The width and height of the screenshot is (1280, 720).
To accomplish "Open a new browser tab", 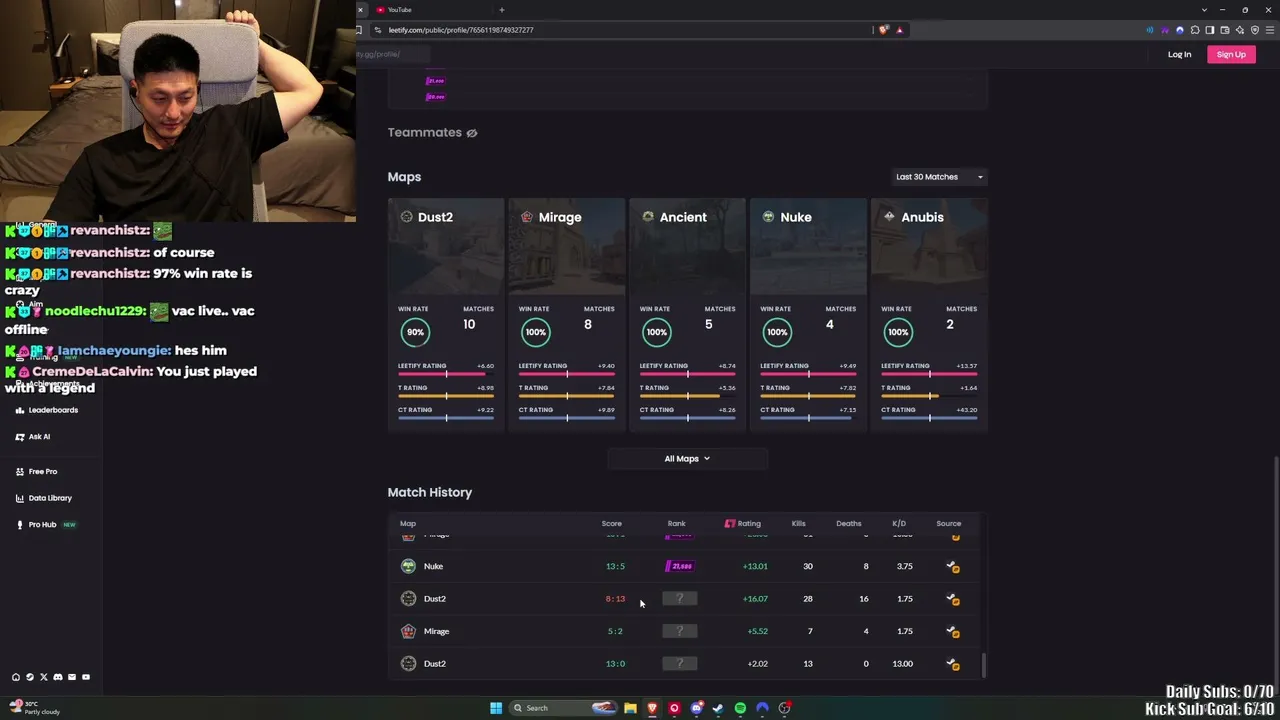I will coord(502,10).
